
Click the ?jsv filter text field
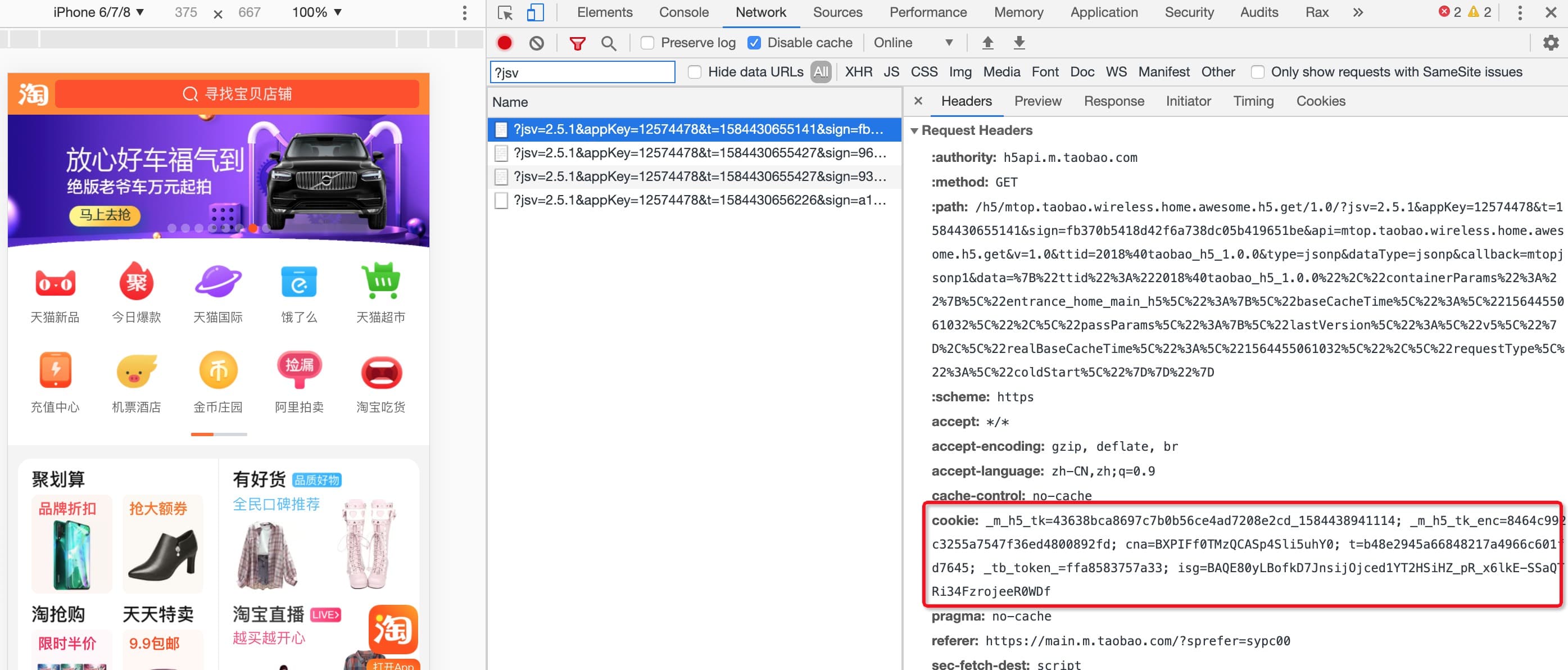(582, 72)
